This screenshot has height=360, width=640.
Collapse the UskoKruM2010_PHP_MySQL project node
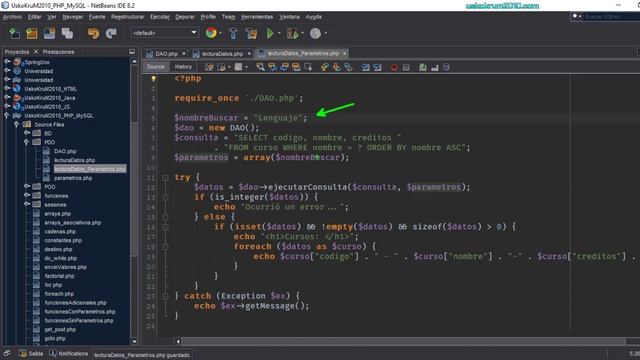click(x=7, y=115)
